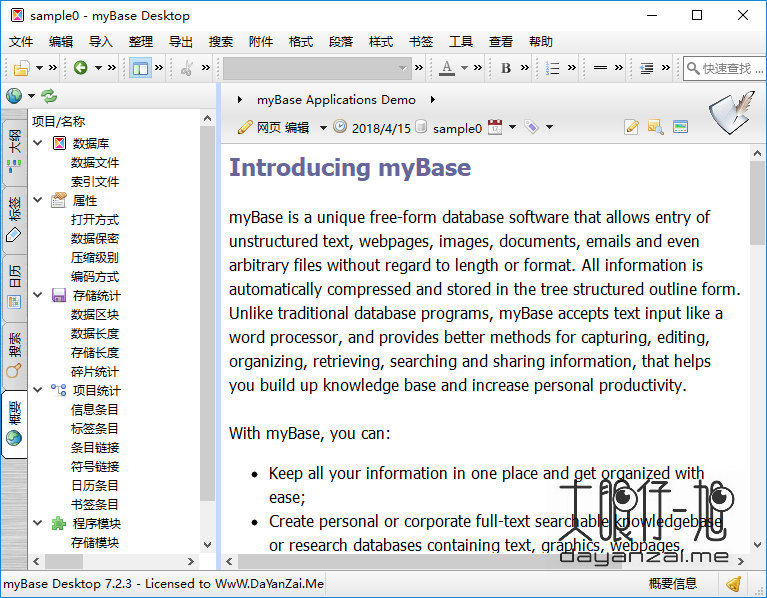Click the pencil 网页 编辑 icon
This screenshot has height=598, width=767.
pyautogui.click(x=245, y=128)
